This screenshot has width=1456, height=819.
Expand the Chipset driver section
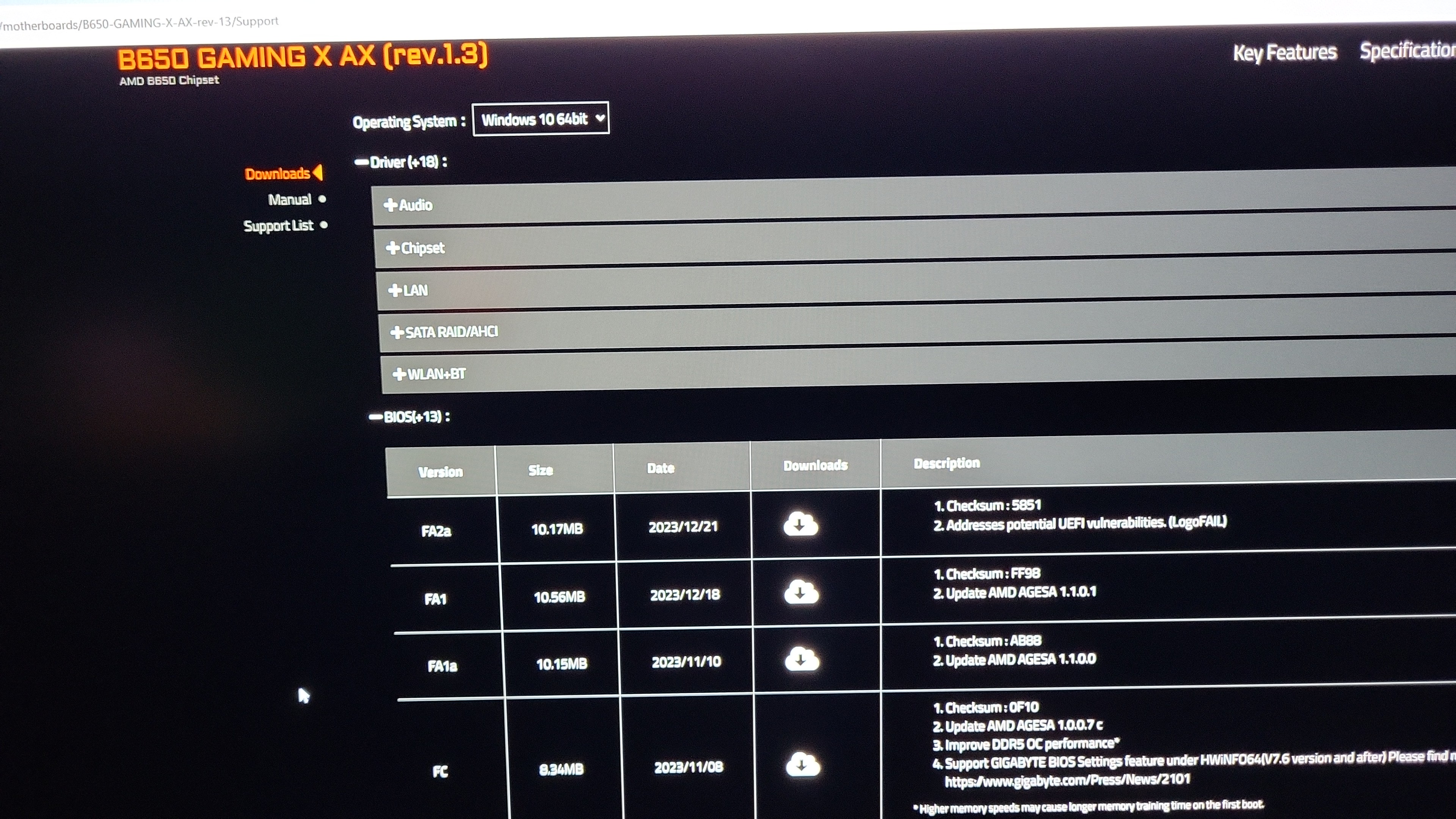click(x=416, y=248)
